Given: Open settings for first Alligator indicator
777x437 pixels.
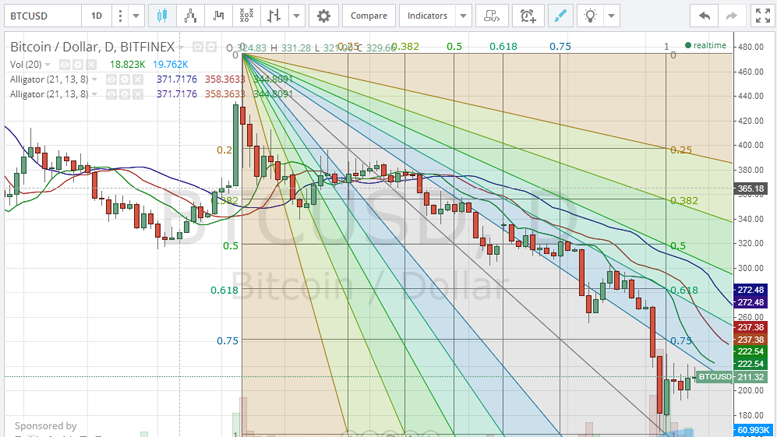Looking at the screenshot, I should [125, 79].
